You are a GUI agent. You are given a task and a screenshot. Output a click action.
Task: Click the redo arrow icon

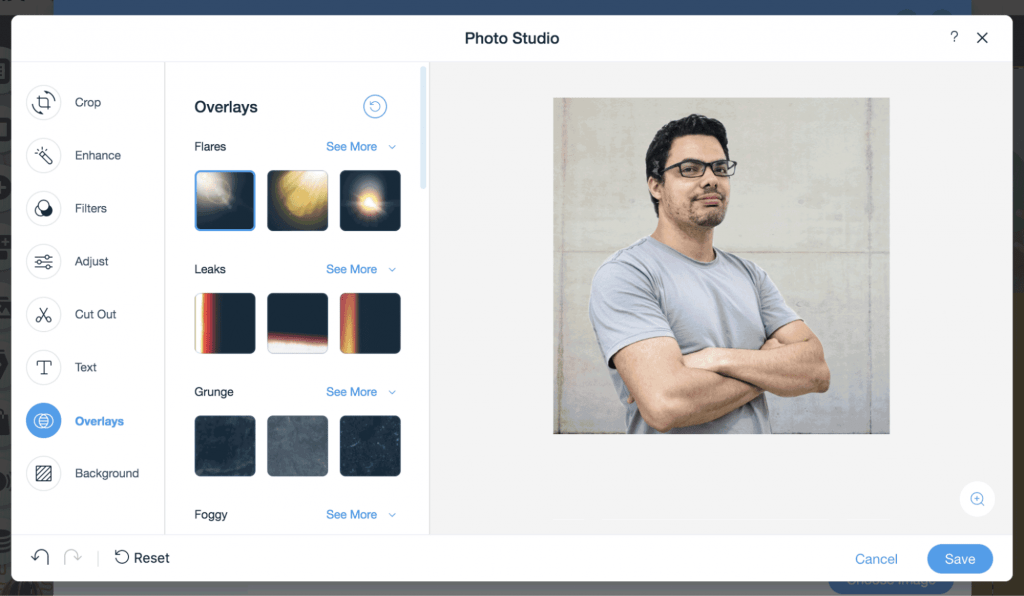click(72, 557)
